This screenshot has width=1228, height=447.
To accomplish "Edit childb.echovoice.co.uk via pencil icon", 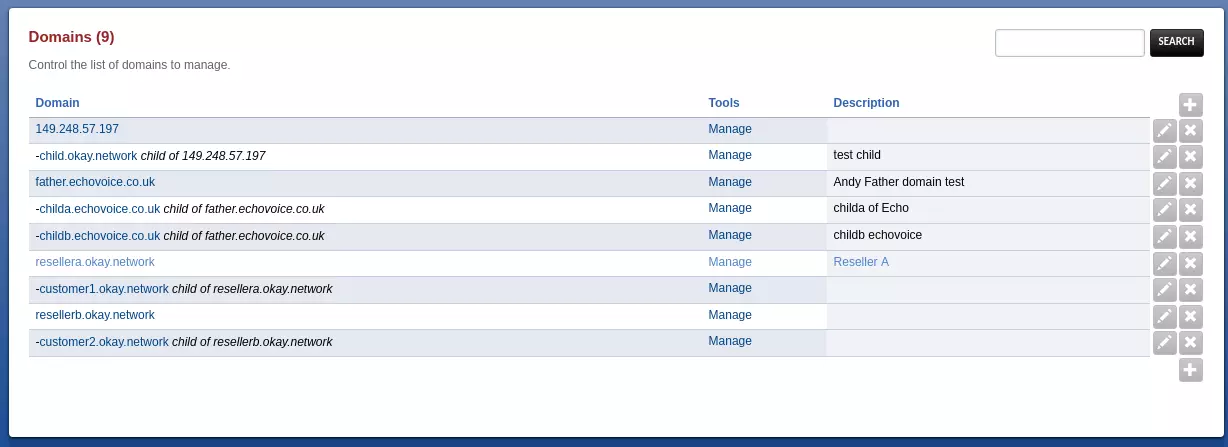I will click(1164, 237).
